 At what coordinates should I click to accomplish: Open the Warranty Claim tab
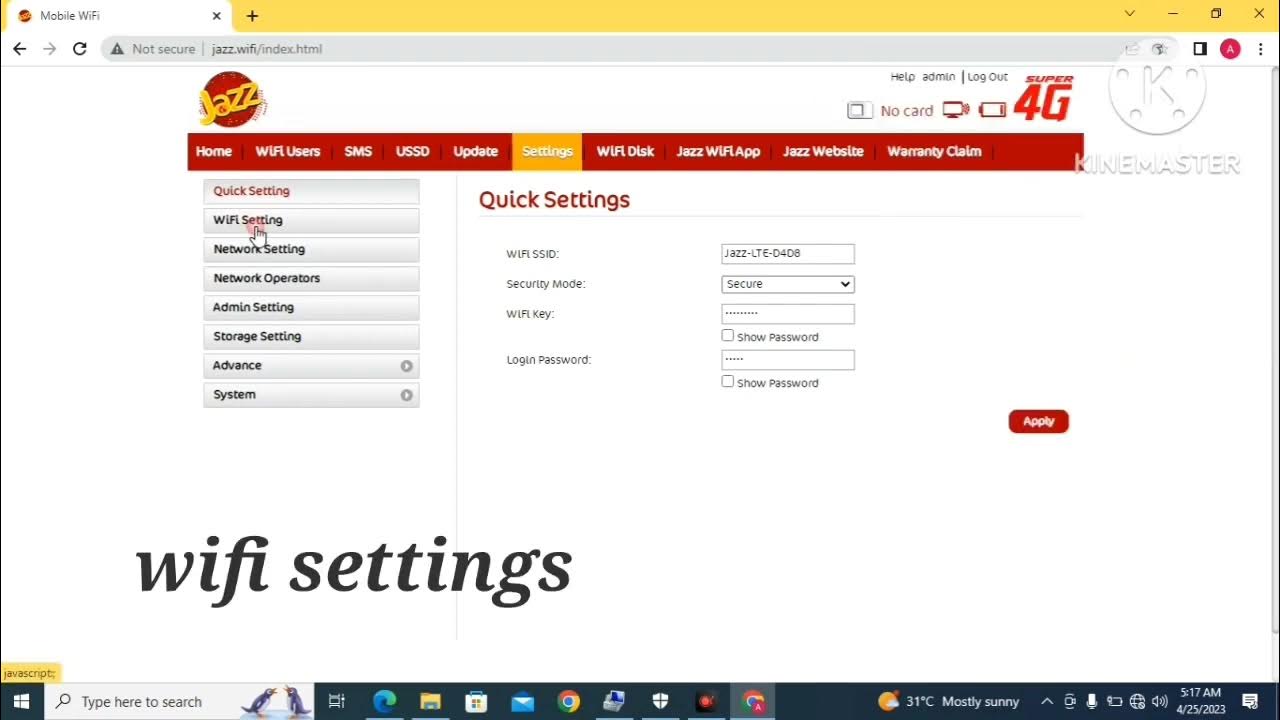(x=934, y=151)
